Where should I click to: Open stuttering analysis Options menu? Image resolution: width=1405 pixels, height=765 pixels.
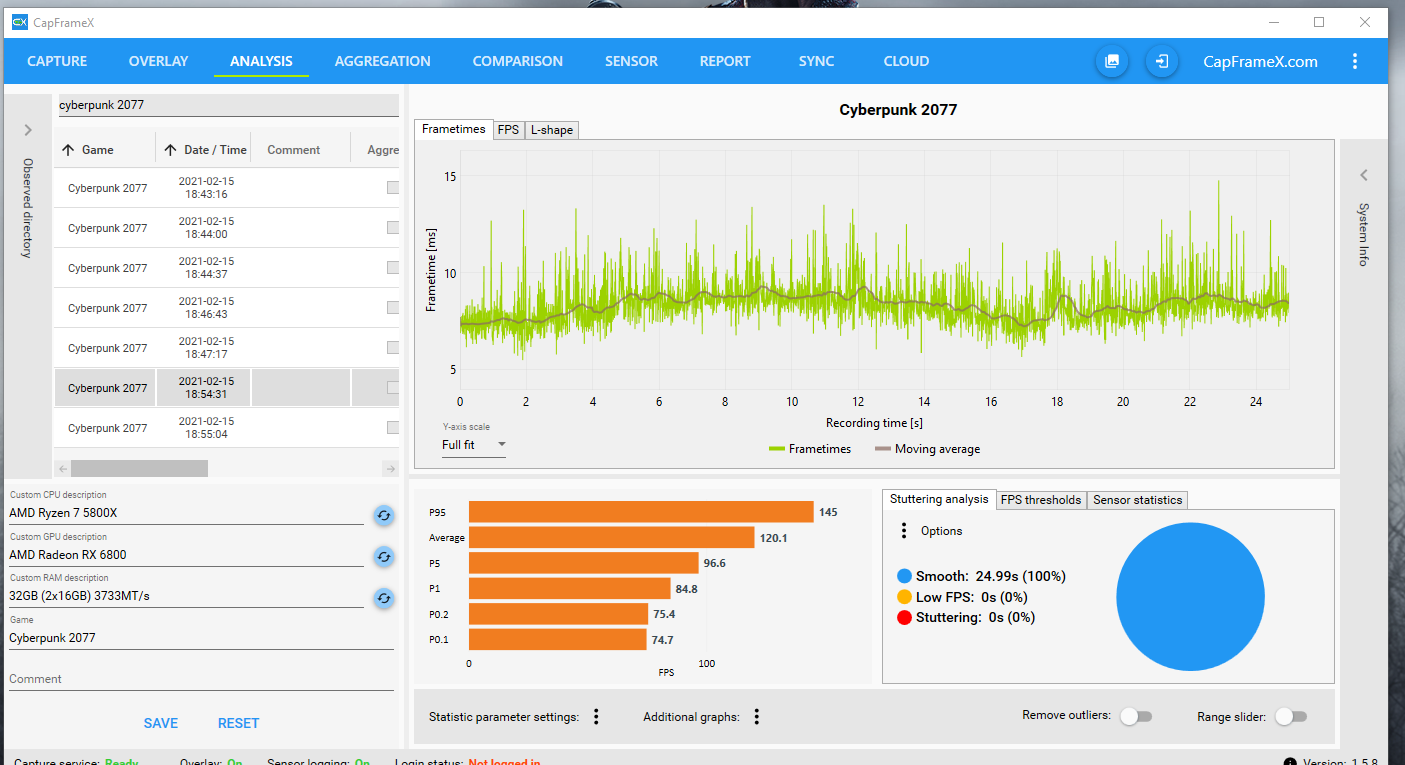904,531
